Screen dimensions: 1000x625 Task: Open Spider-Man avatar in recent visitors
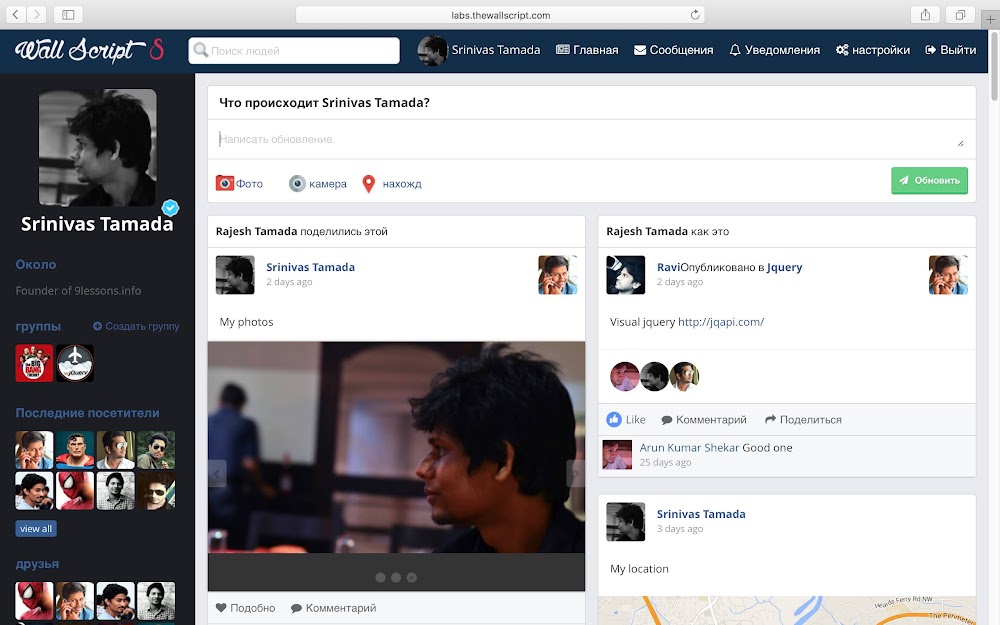tap(75, 490)
